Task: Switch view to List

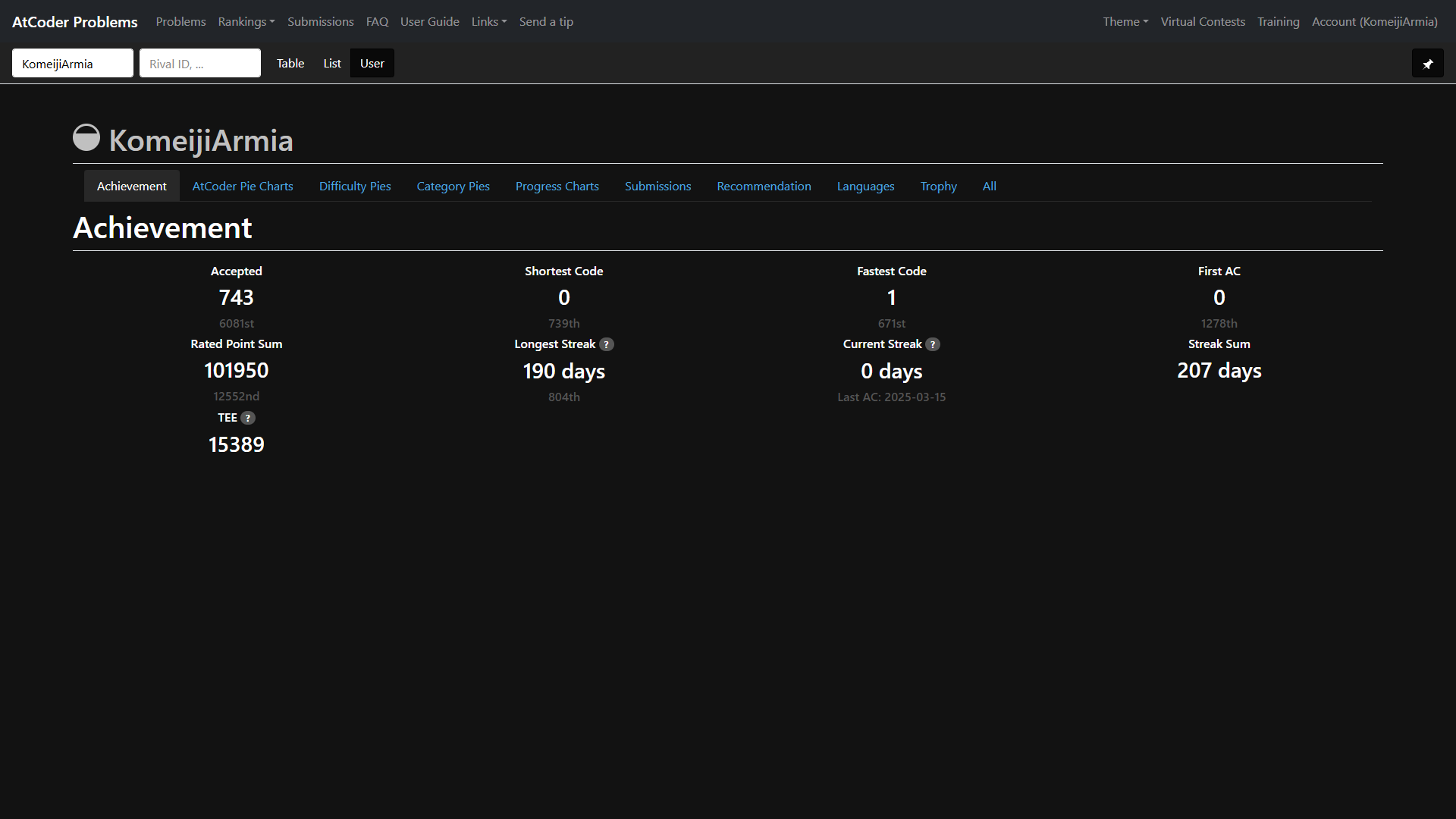Action: [332, 64]
